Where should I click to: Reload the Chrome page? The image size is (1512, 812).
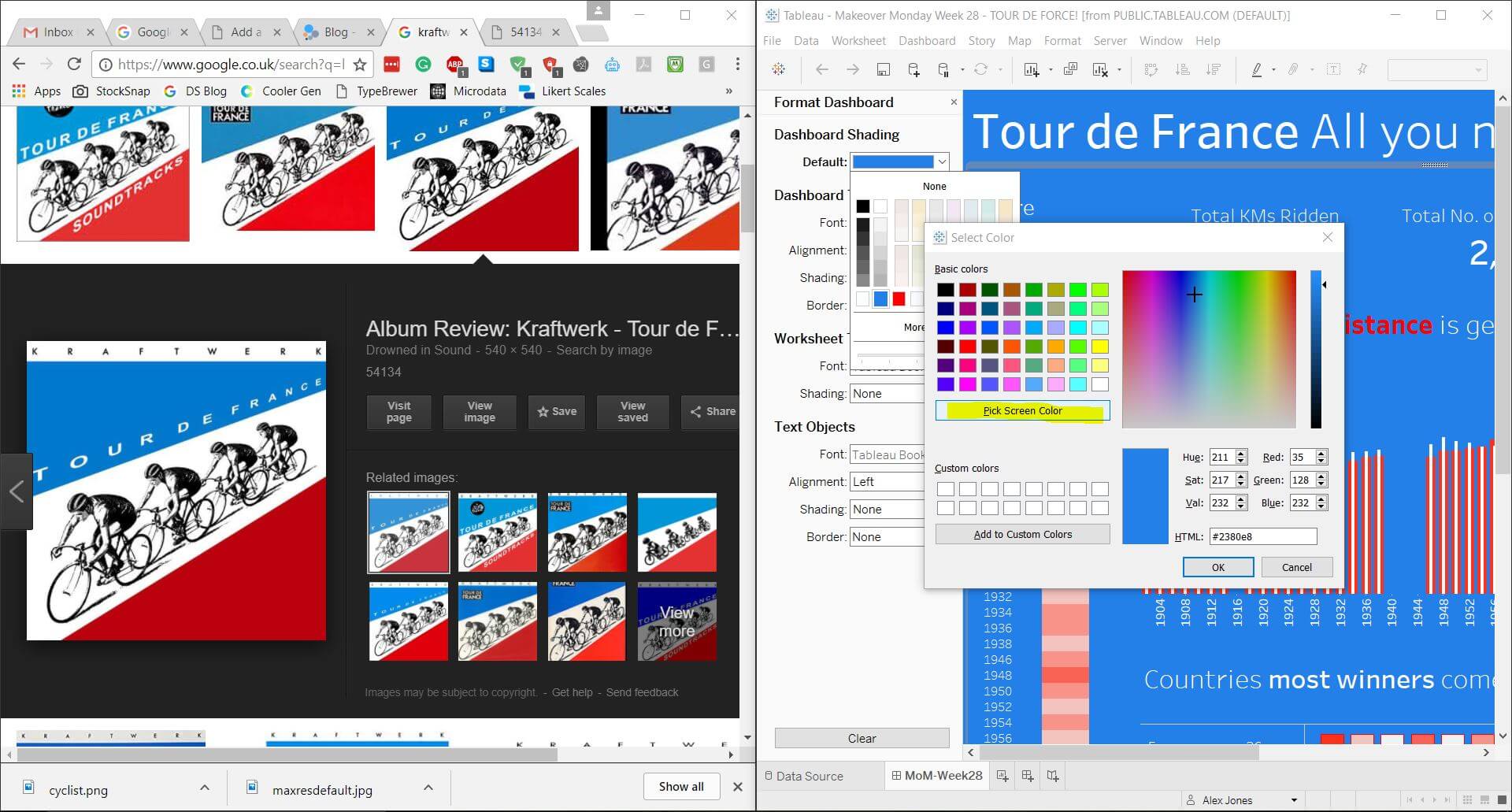[74, 65]
